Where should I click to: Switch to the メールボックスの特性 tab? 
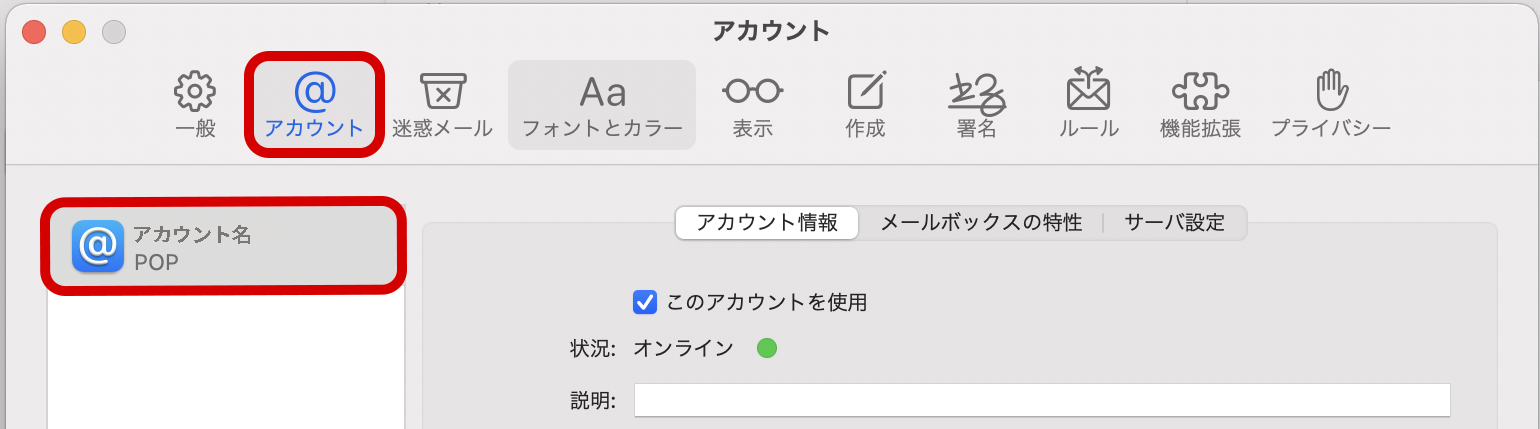[x=980, y=223]
